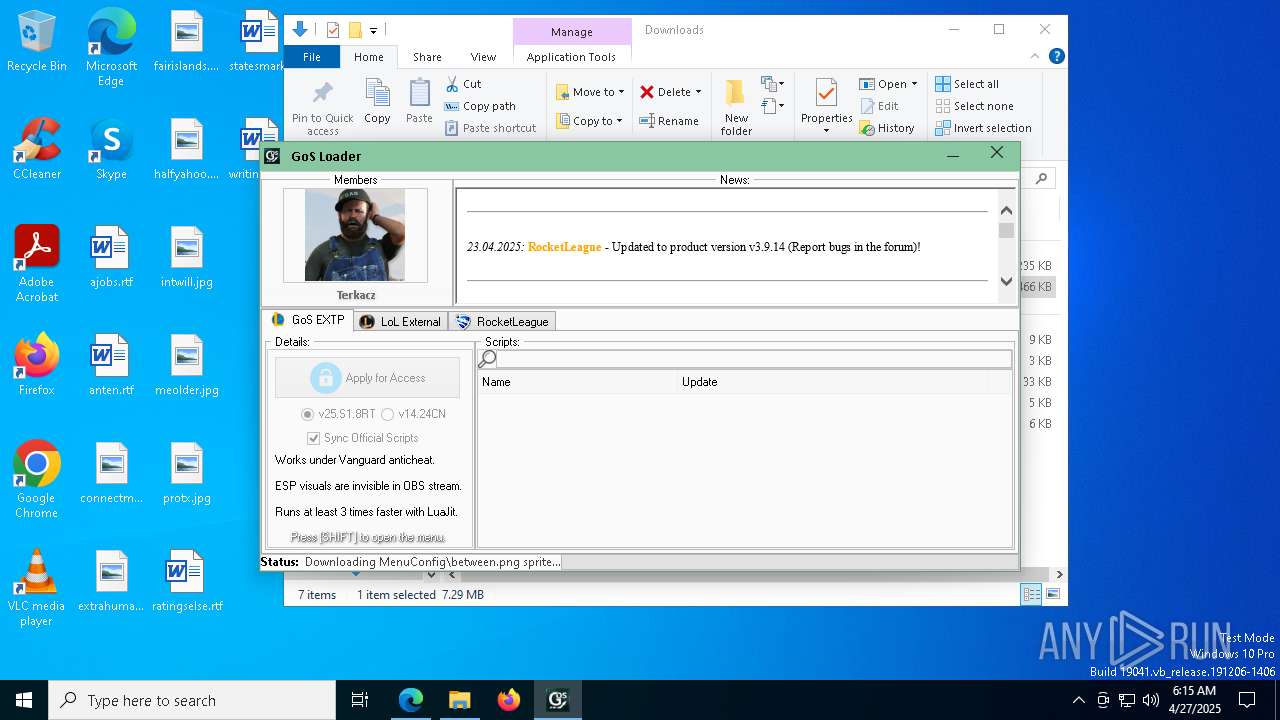Viewport: 1280px width, 720px height.
Task: Open the Application Tools tab
Action: pyautogui.click(x=571, y=57)
